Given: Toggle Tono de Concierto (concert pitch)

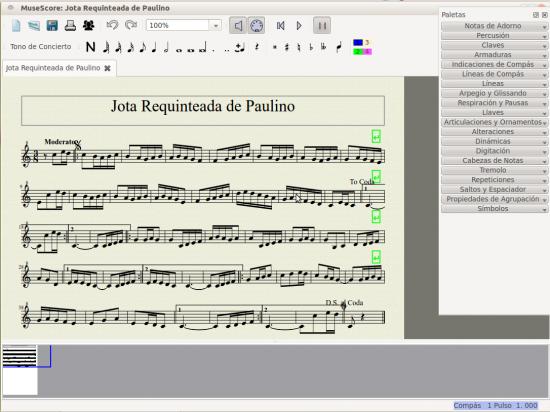Looking at the screenshot, I should [41, 47].
